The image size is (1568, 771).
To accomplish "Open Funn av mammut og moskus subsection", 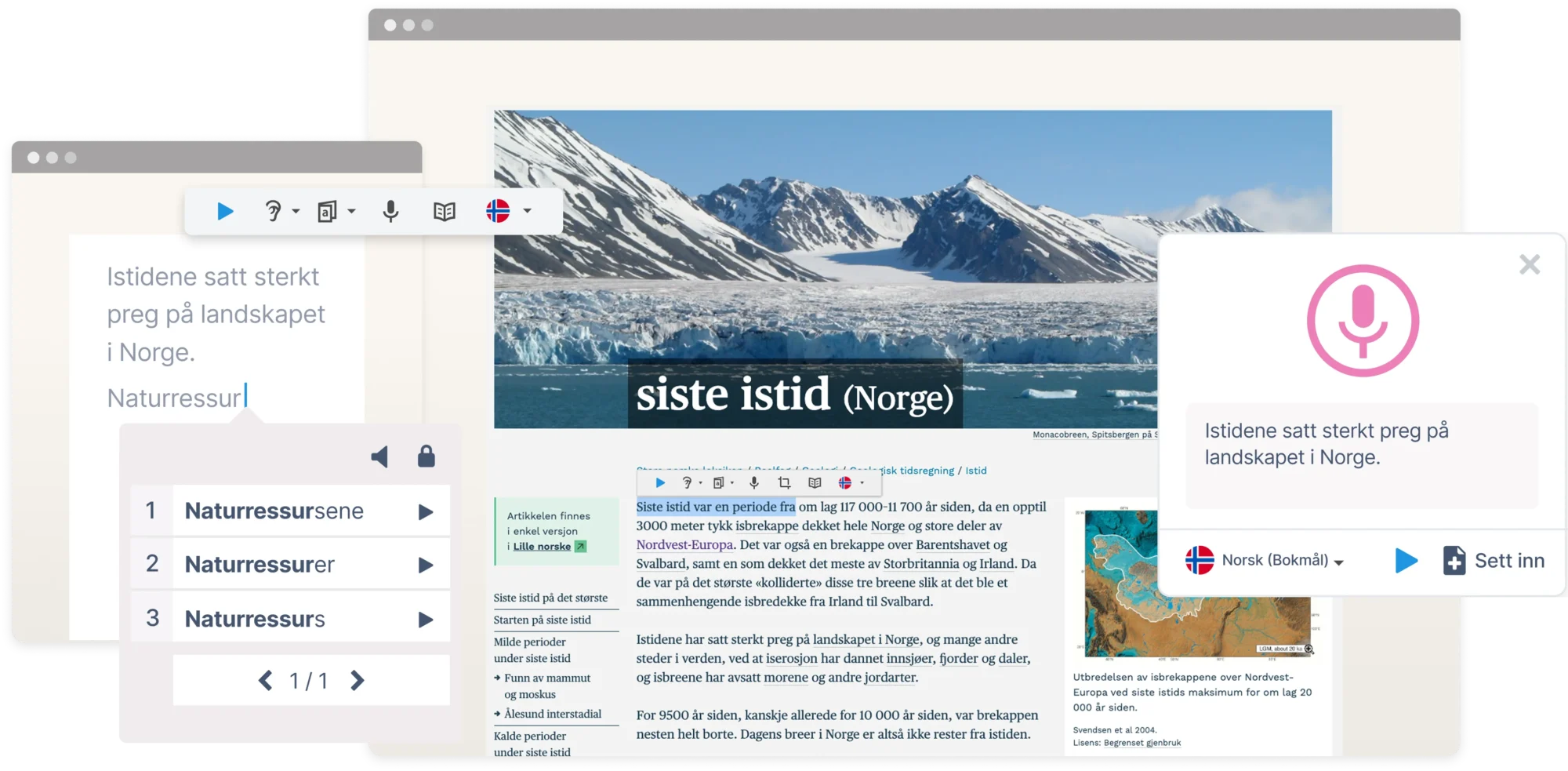I will tap(547, 686).
